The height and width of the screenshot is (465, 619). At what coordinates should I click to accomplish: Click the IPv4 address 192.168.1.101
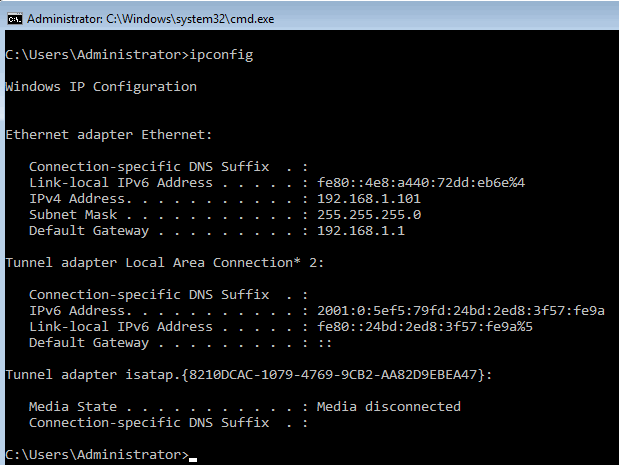click(369, 199)
